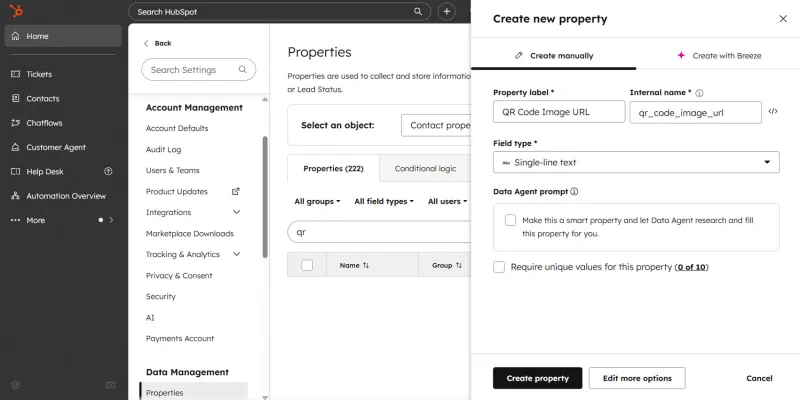The width and height of the screenshot is (800, 400).
Task: Switch to the Properties (222) tab
Action: tap(333, 168)
